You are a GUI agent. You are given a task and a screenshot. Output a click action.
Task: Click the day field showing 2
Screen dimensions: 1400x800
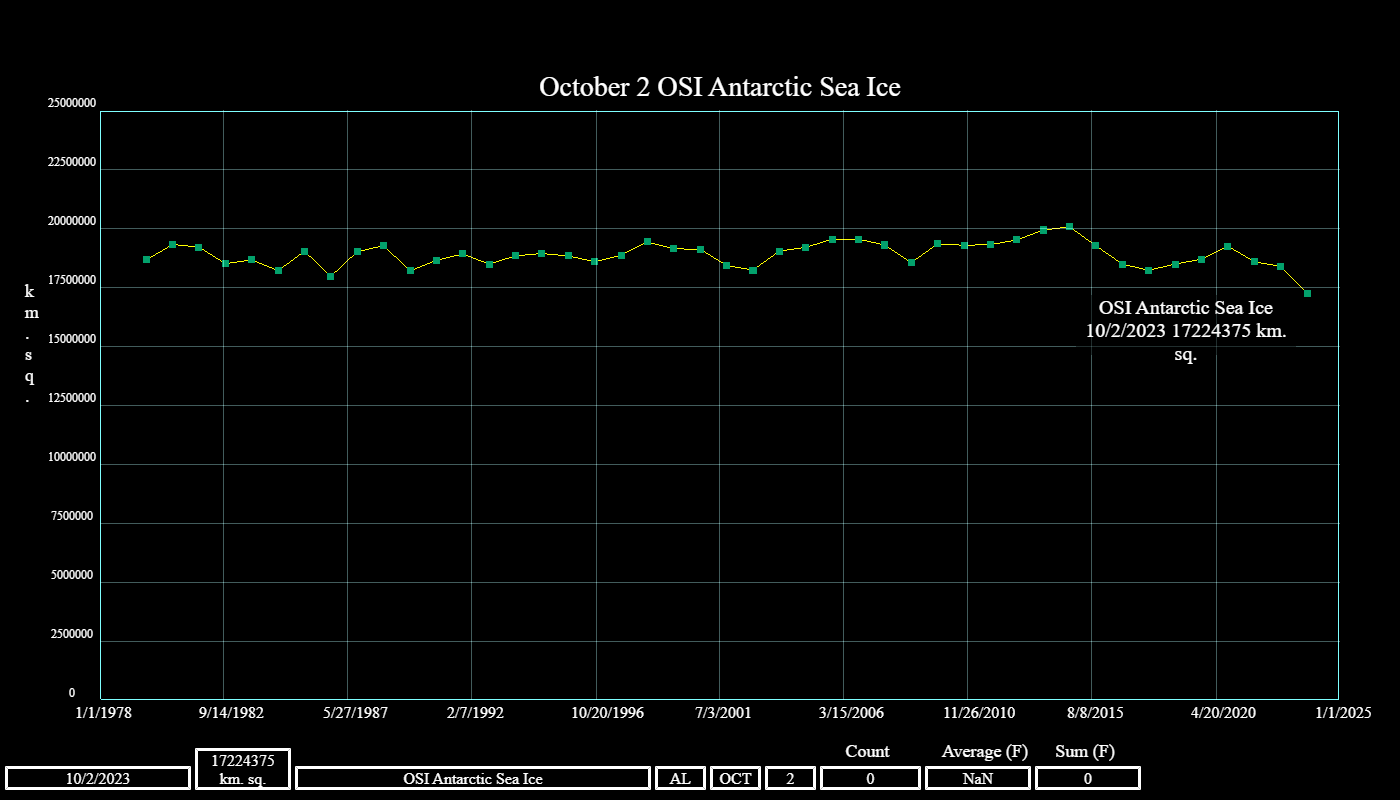click(791, 778)
